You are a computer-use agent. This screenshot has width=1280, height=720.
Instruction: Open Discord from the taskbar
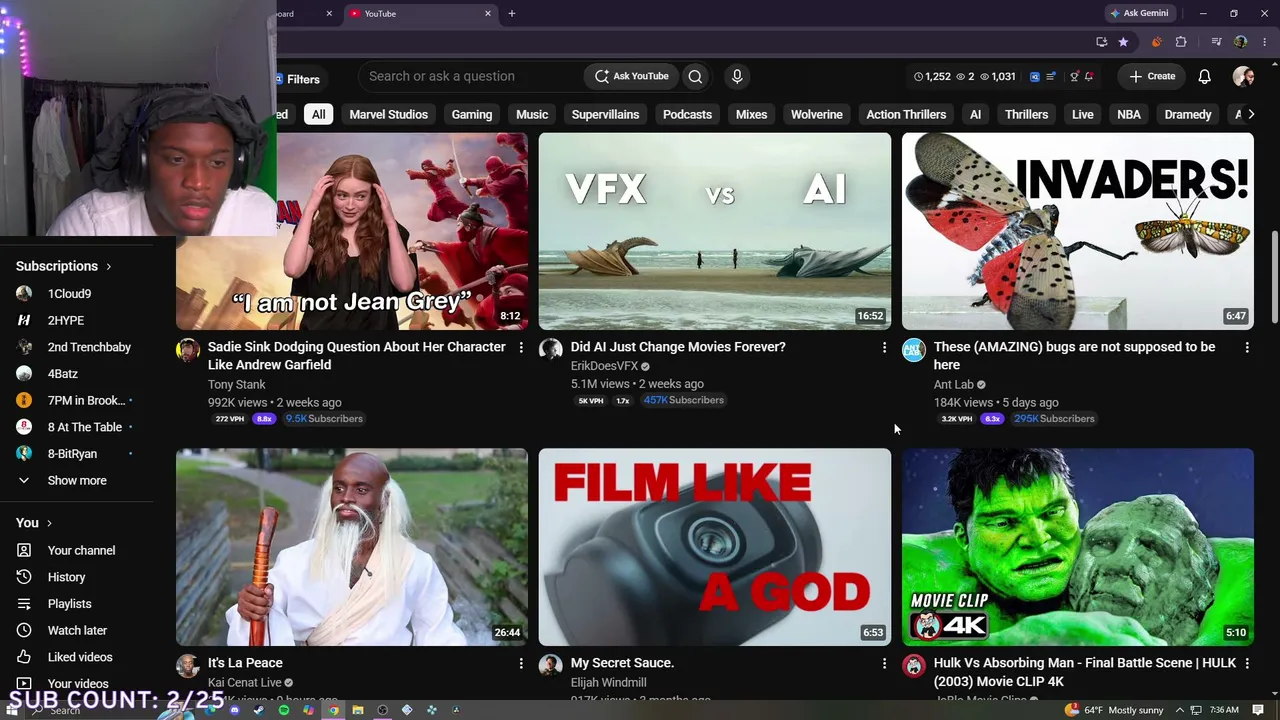[235, 710]
